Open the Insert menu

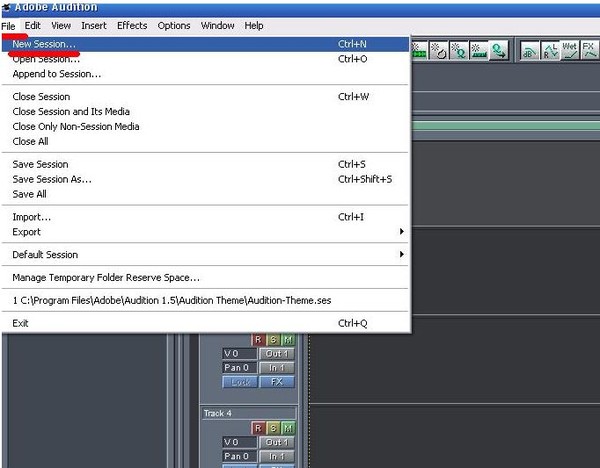94,26
